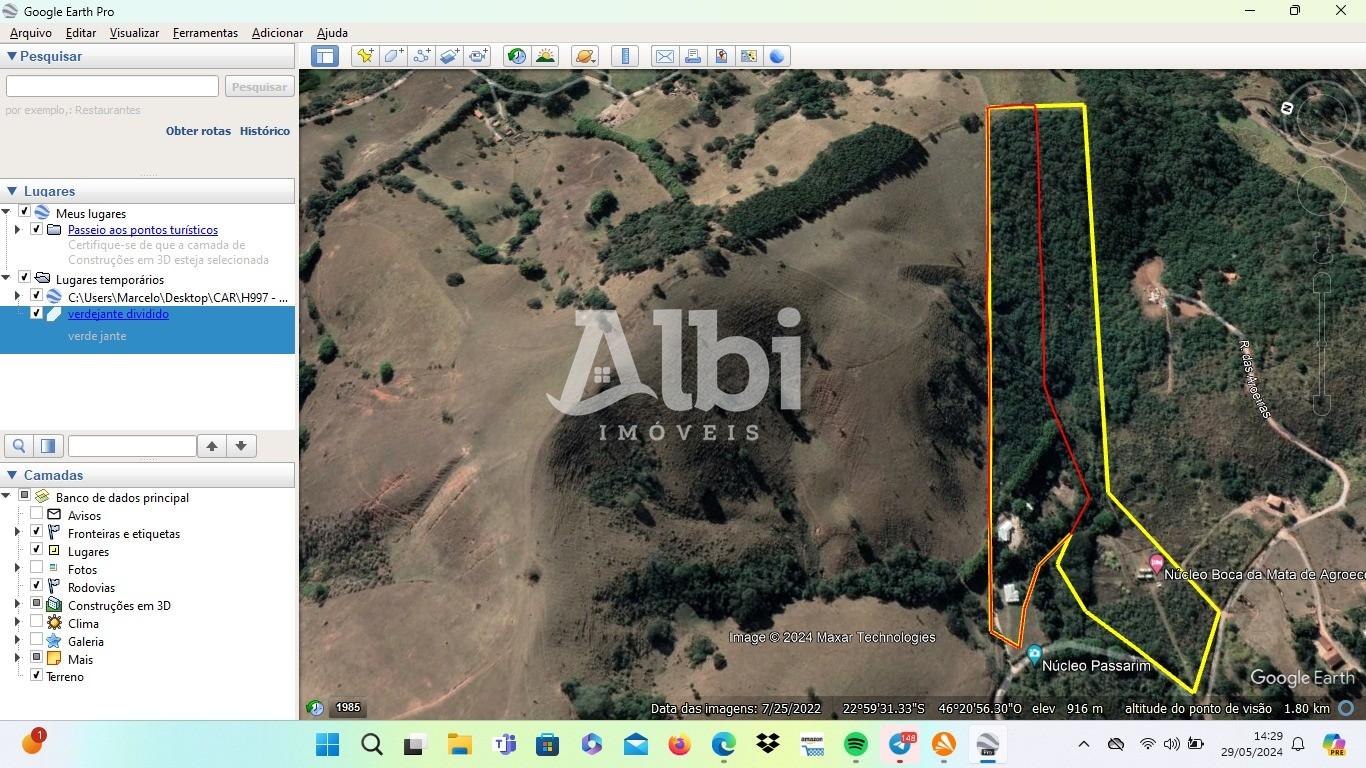
Task: Click the Windows Start button
Action: tap(327, 744)
